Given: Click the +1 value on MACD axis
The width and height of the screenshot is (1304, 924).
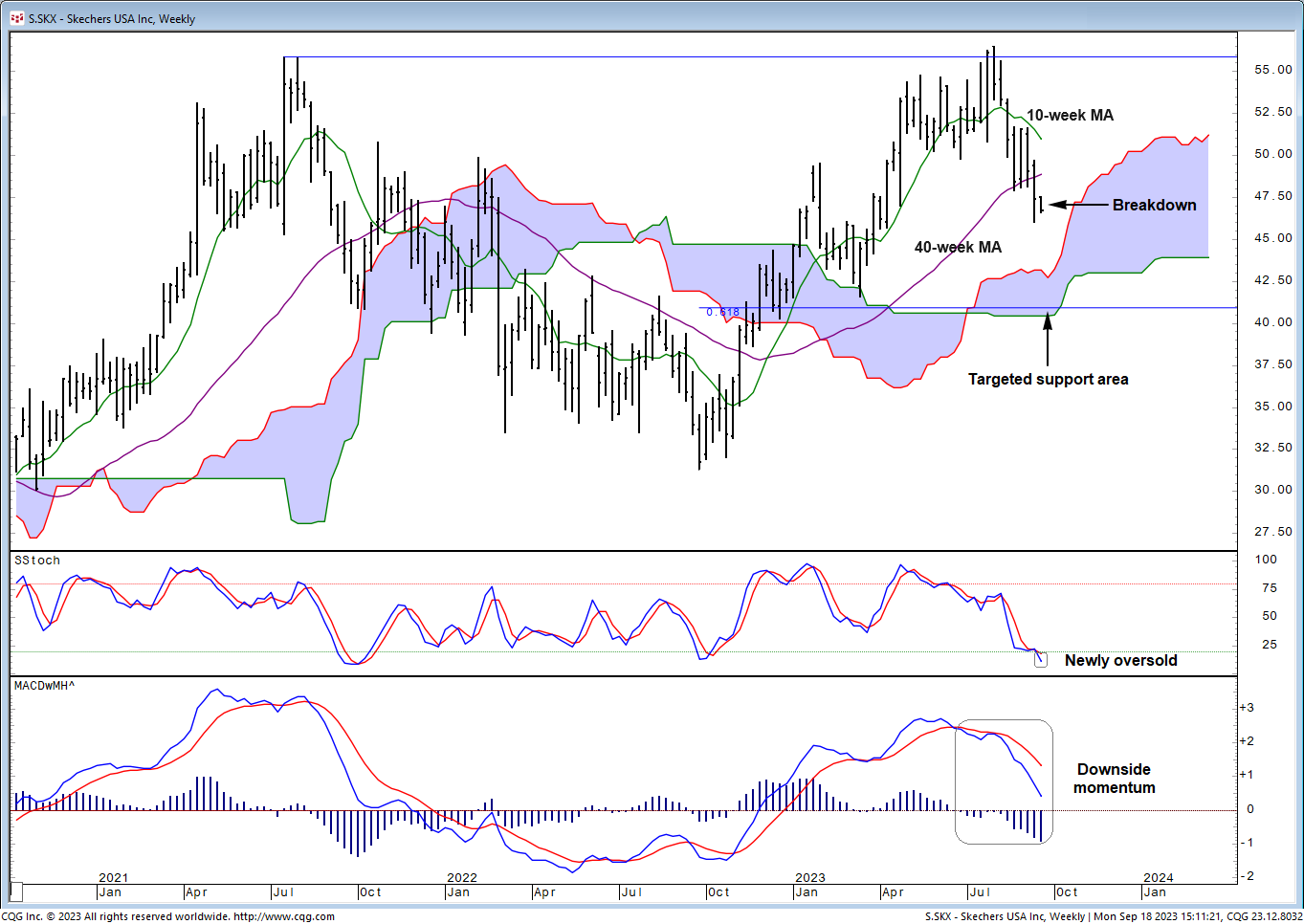Looking at the screenshot, I should [x=1247, y=775].
